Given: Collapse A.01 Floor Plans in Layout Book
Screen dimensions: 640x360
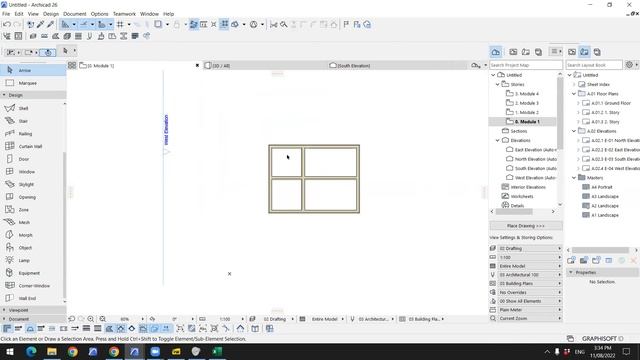Looking at the screenshot, I should tap(574, 93).
